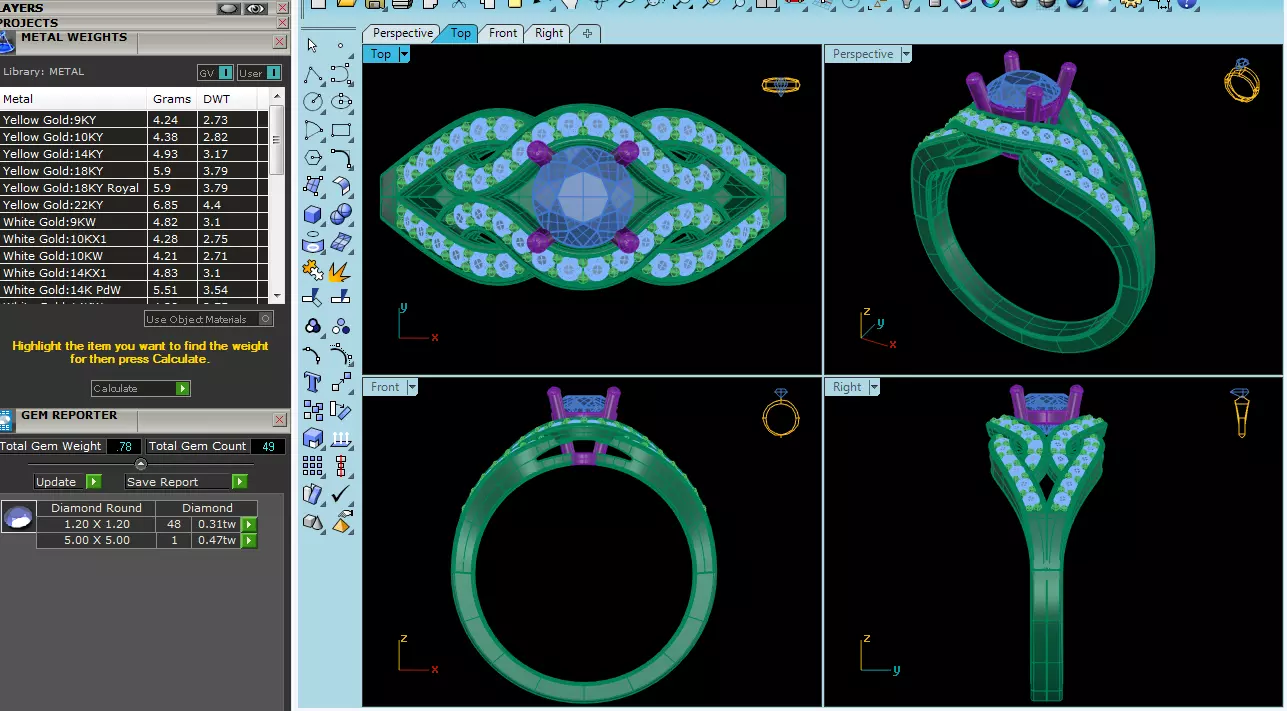1287x711 pixels.
Task: Pick the rectangle drawing tool
Action: click(341, 129)
